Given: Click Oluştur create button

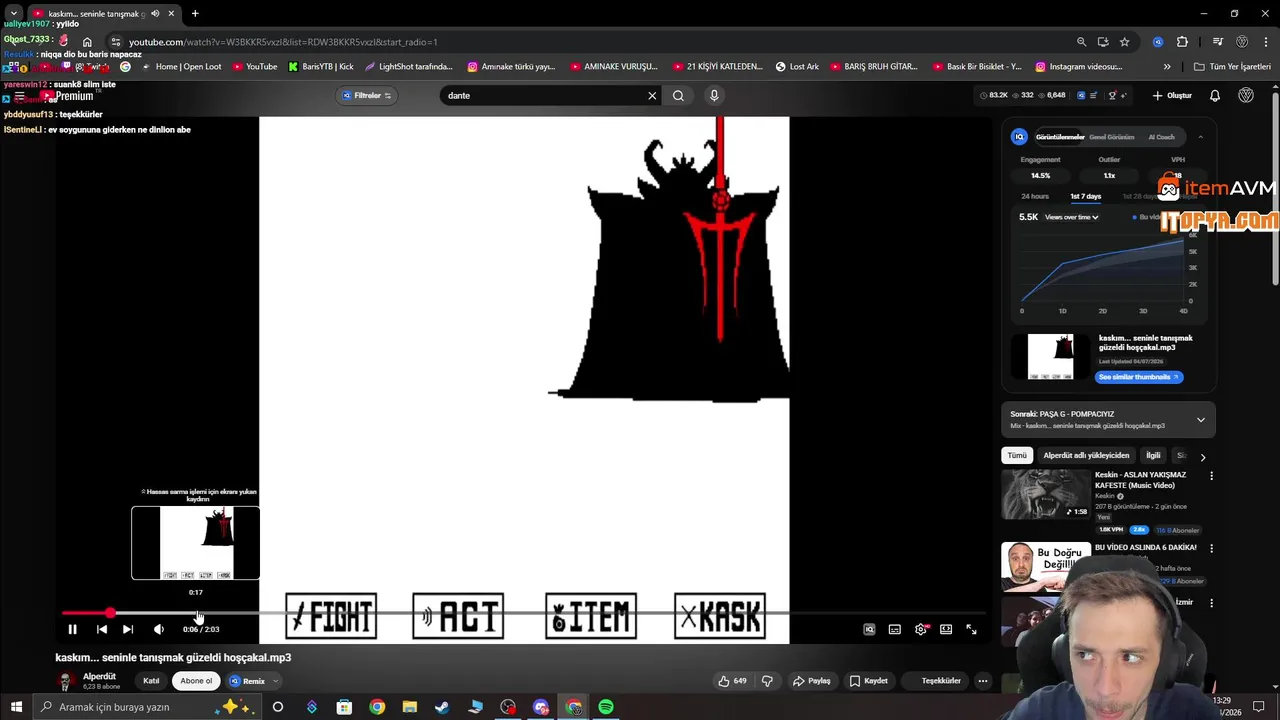Looking at the screenshot, I should click(x=1172, y=96).
